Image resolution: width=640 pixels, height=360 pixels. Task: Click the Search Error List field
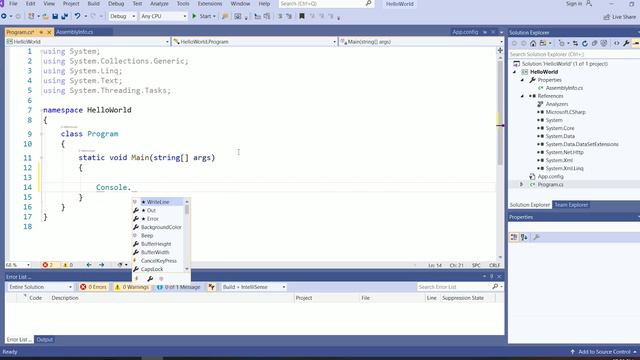[x=460, y=287]
